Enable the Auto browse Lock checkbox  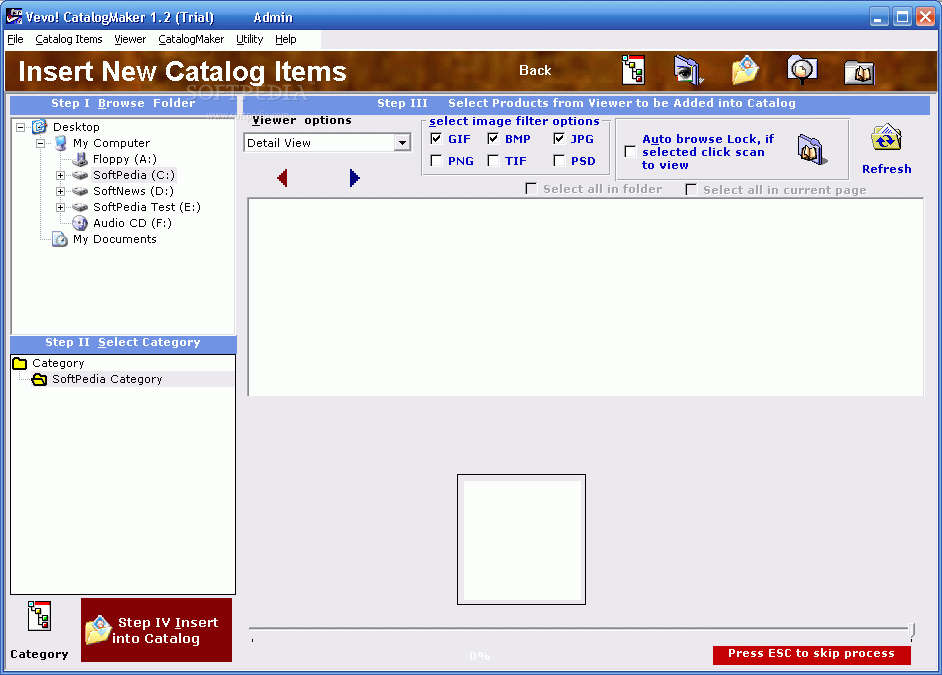pyautogui.click(x=630, y=151)
